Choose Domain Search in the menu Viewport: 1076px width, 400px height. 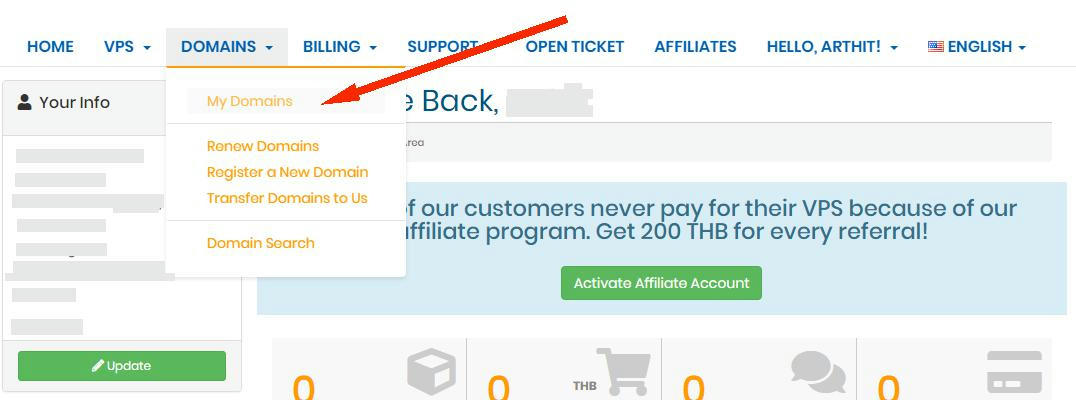pyautogui.click(x=261, y=243)
